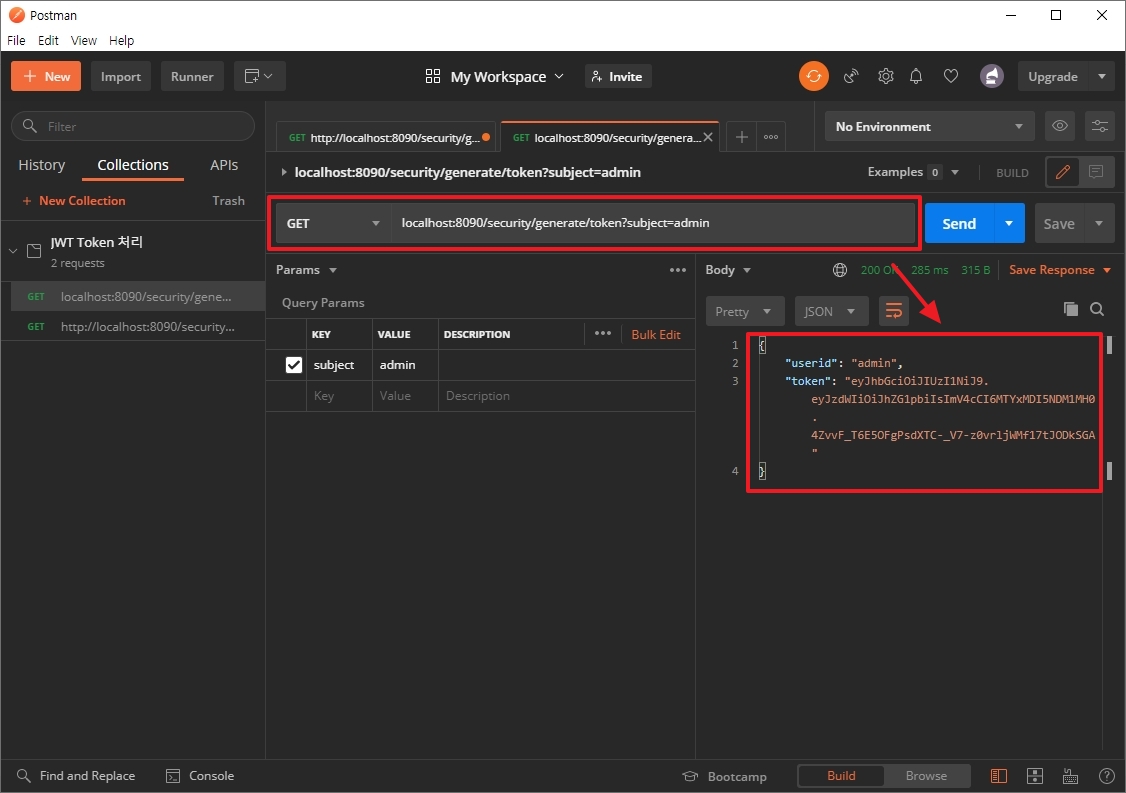Open the Params section ellipsis menu
1126x793 pixels.
pyautogui.click(x=678, y=270)
